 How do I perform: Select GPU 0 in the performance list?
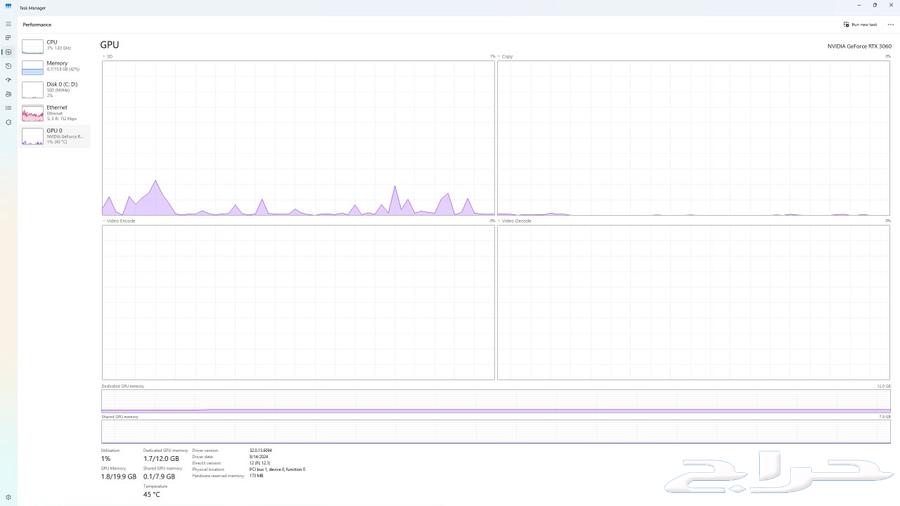pos(55,135)
